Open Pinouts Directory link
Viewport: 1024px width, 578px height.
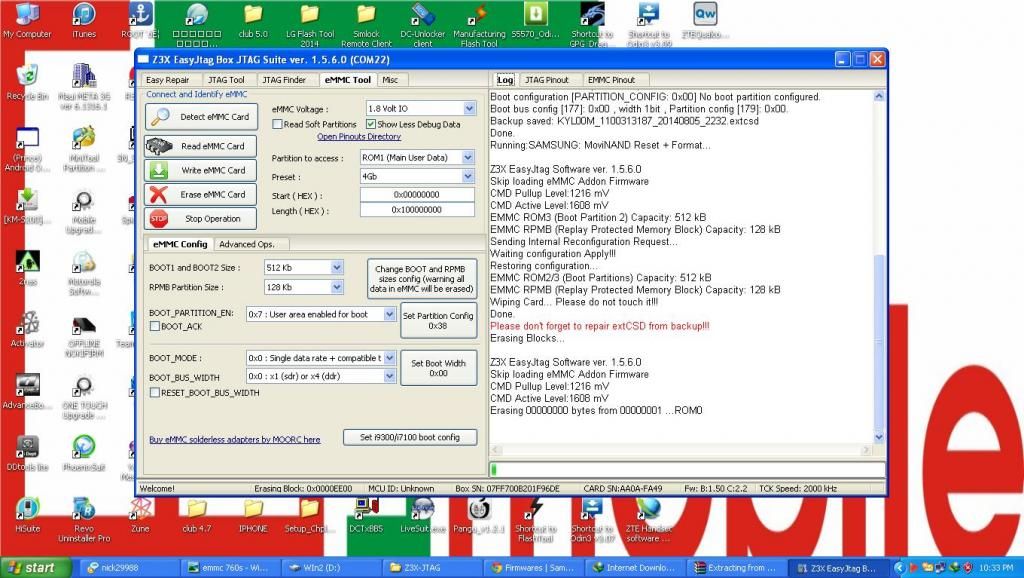[359, 136]
